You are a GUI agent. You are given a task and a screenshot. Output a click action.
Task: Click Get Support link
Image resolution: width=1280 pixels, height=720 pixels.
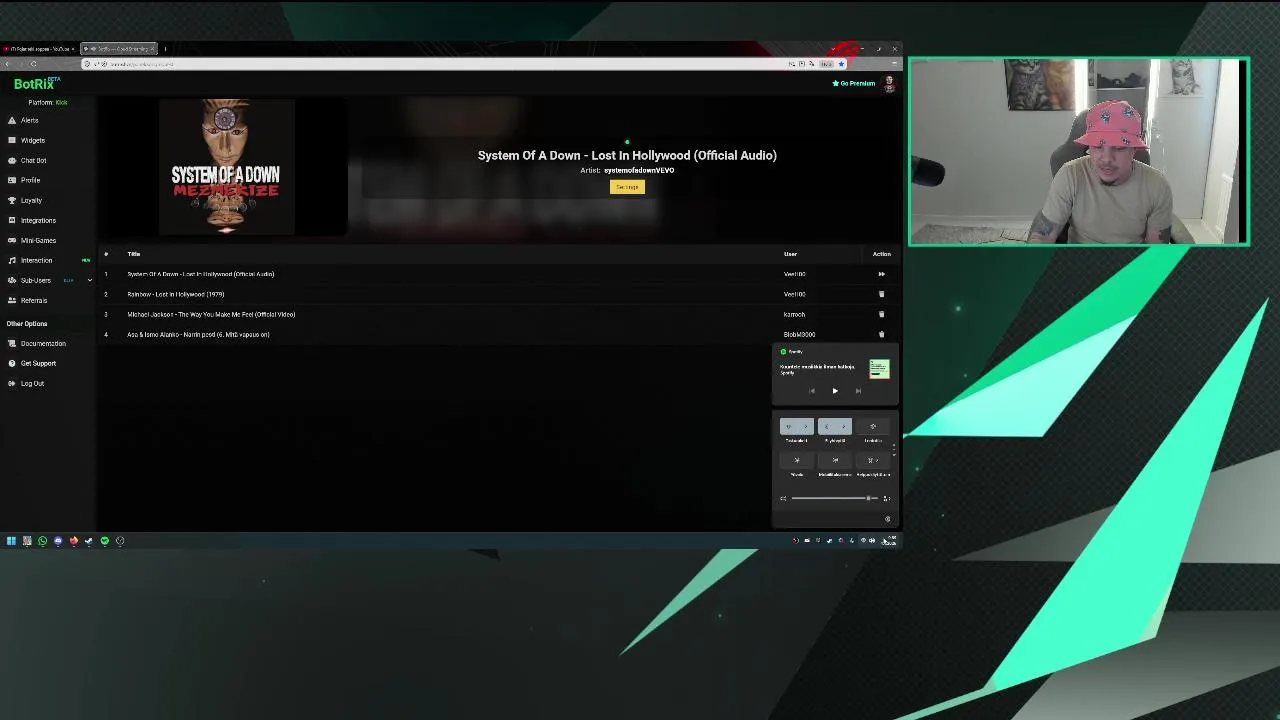click(x=38, y=363)
